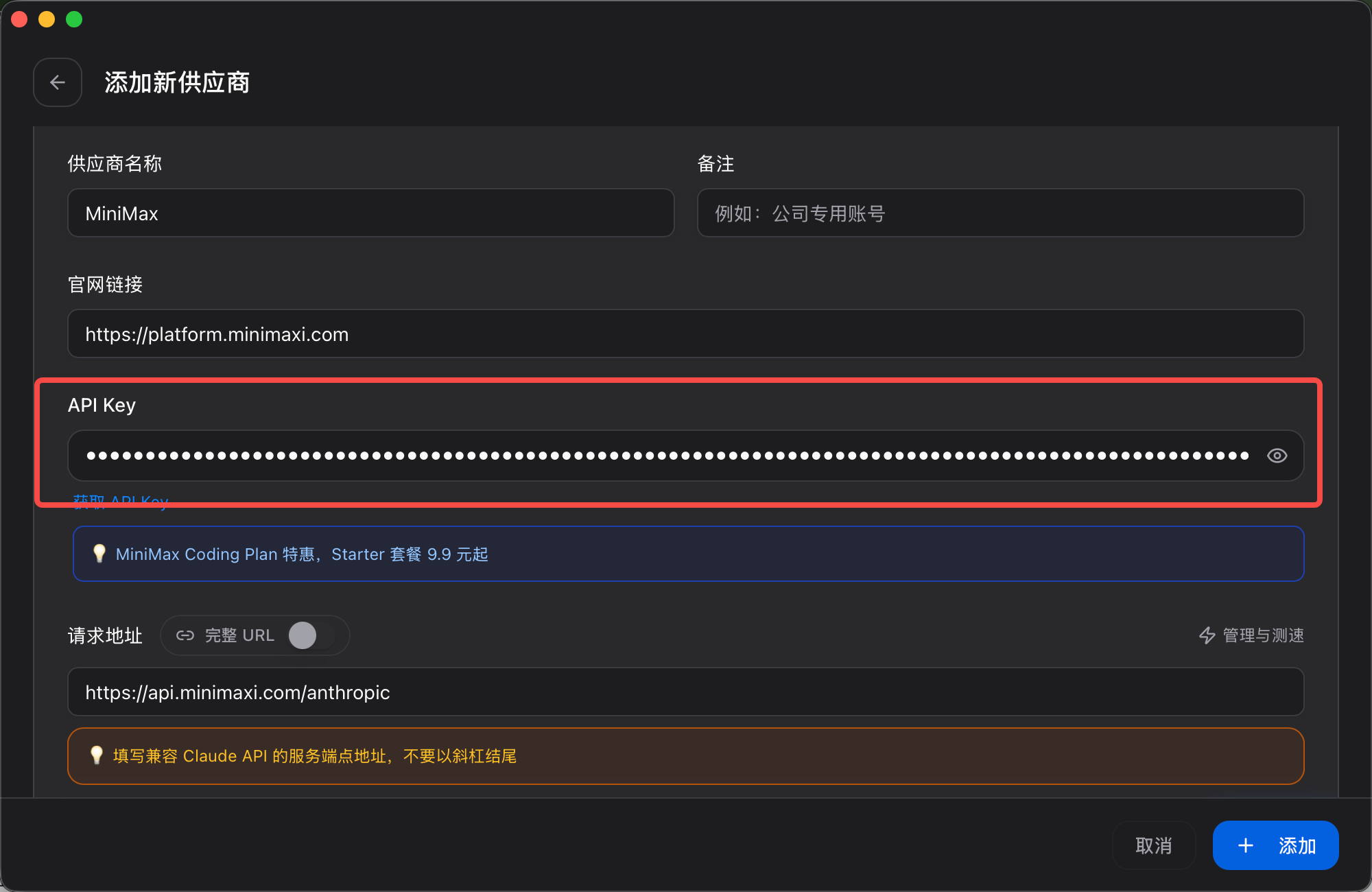Open 管理与测速 for the request address
The width and height of the screenshot is (1372, 892).
coord(1251,635)
